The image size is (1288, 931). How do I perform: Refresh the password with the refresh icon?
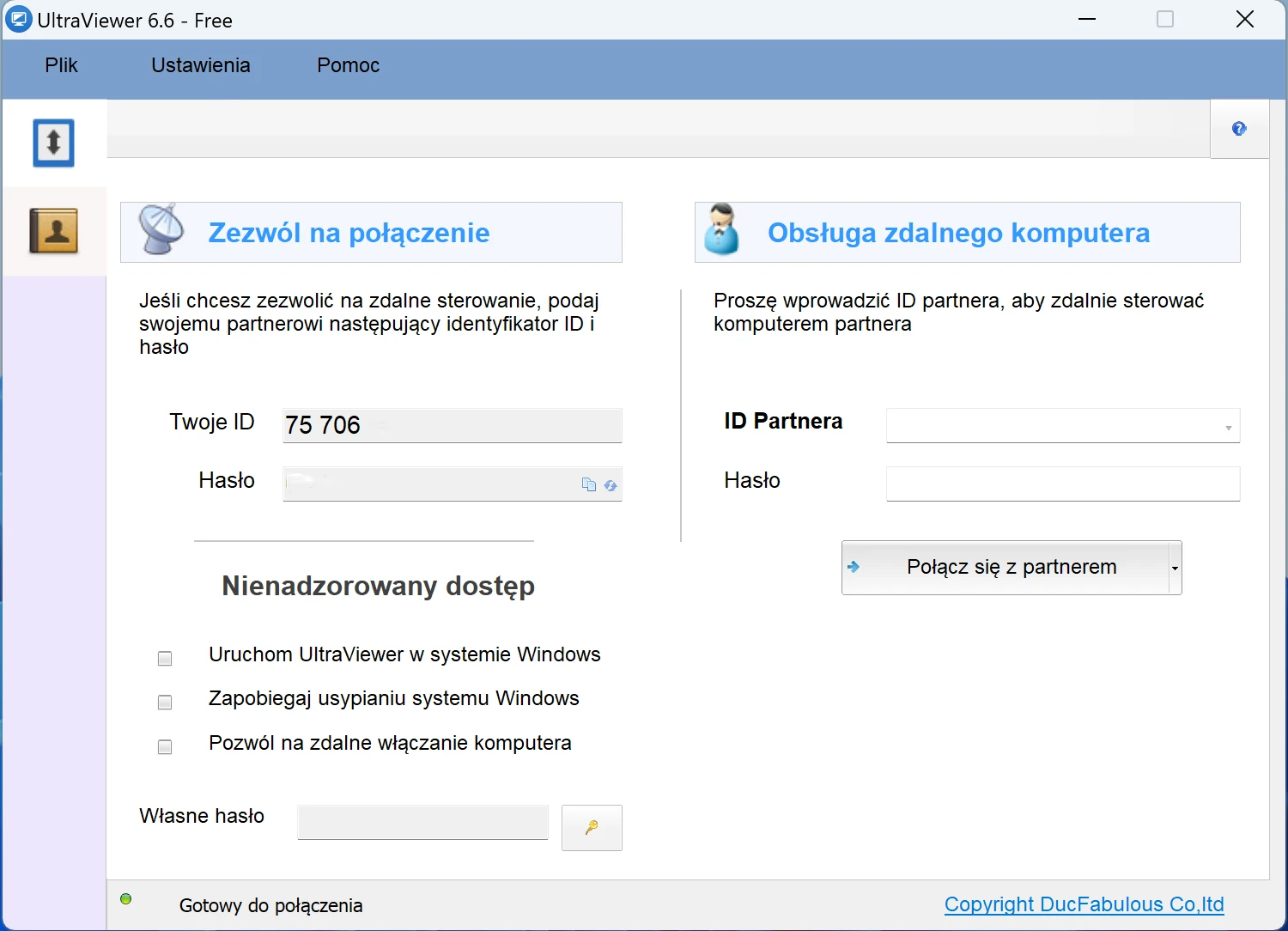tap(611, 485)
